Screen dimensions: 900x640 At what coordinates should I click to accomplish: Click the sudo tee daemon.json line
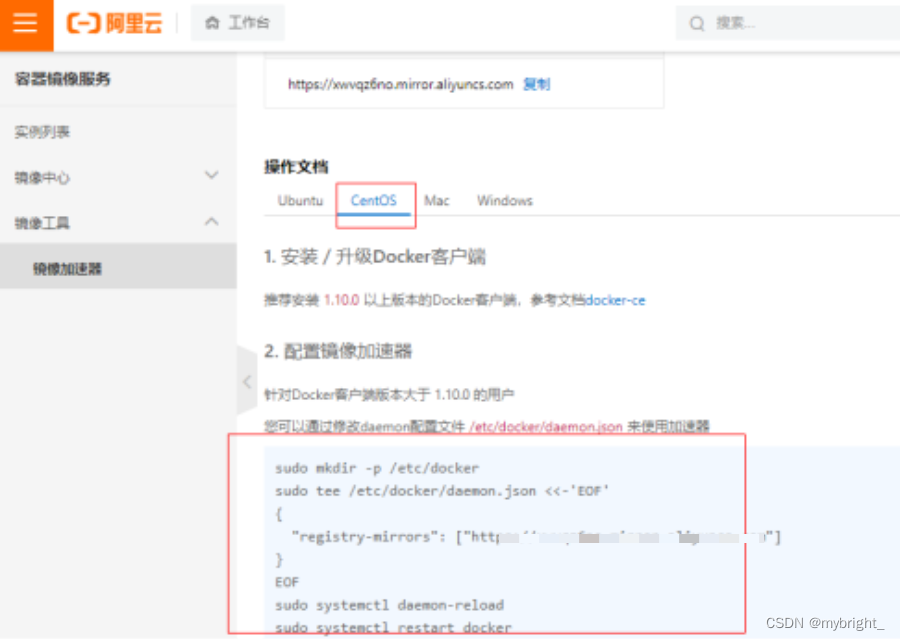click(x=442, y=491)
